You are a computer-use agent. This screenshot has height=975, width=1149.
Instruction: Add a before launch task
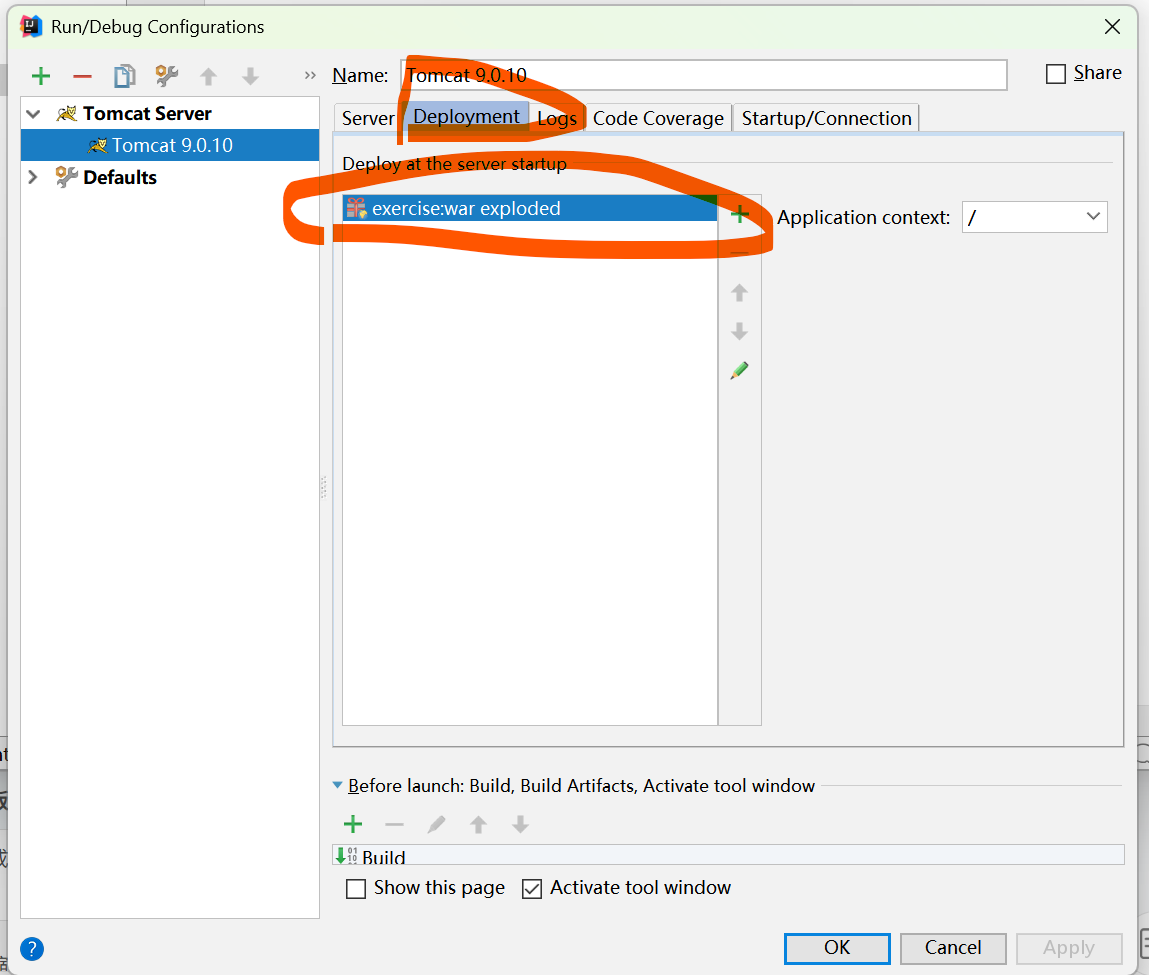(353, 824)
